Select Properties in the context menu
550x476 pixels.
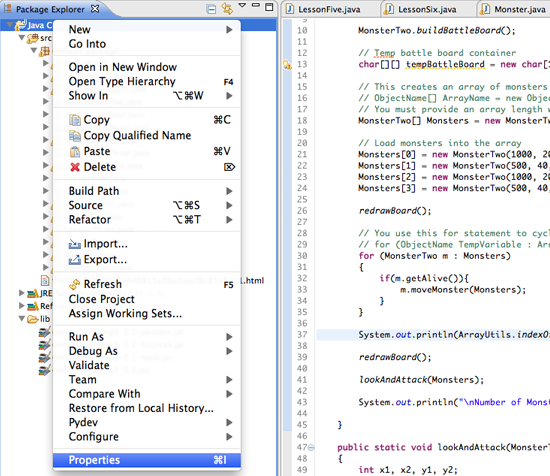click(147, 460)
